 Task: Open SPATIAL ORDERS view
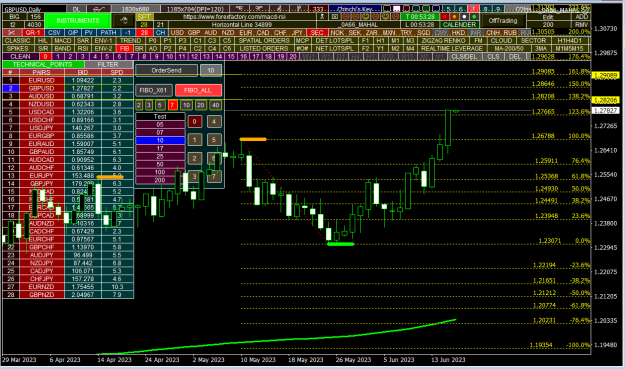(264, 41)
